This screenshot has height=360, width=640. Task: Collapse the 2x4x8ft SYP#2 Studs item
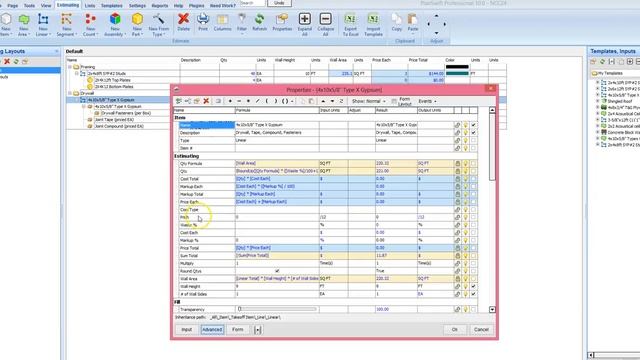pos(76,73)
